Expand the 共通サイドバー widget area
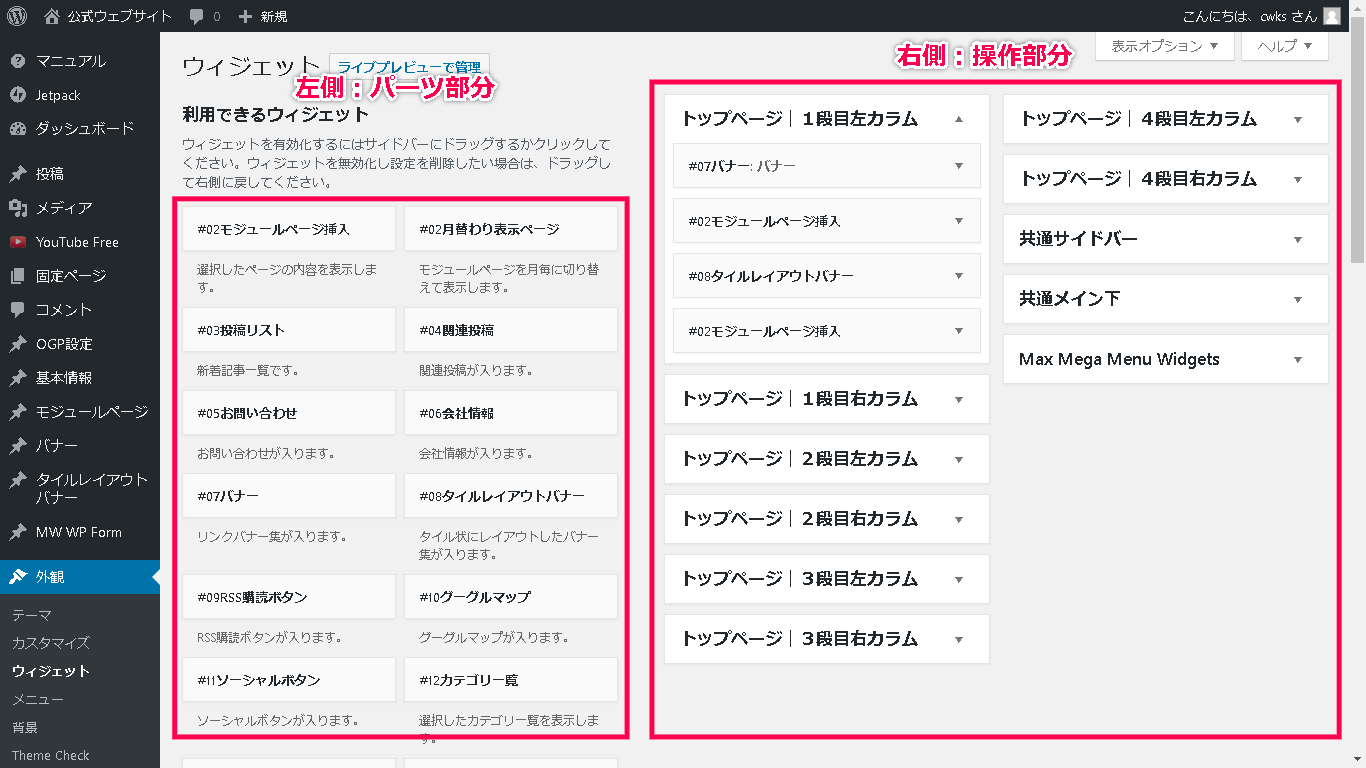Image resolution: width=1366 pixels, height=768 pixels. coord(1297,240)
